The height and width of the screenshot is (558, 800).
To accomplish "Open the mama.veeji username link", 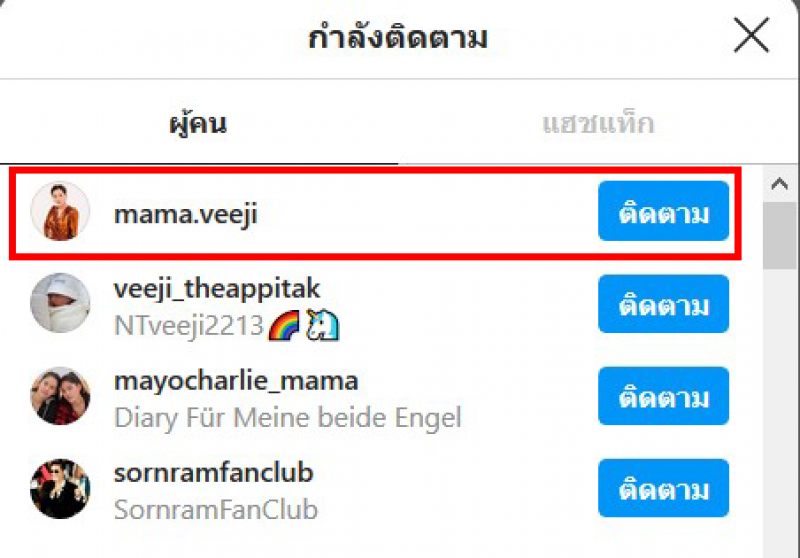I will [186, 214].
